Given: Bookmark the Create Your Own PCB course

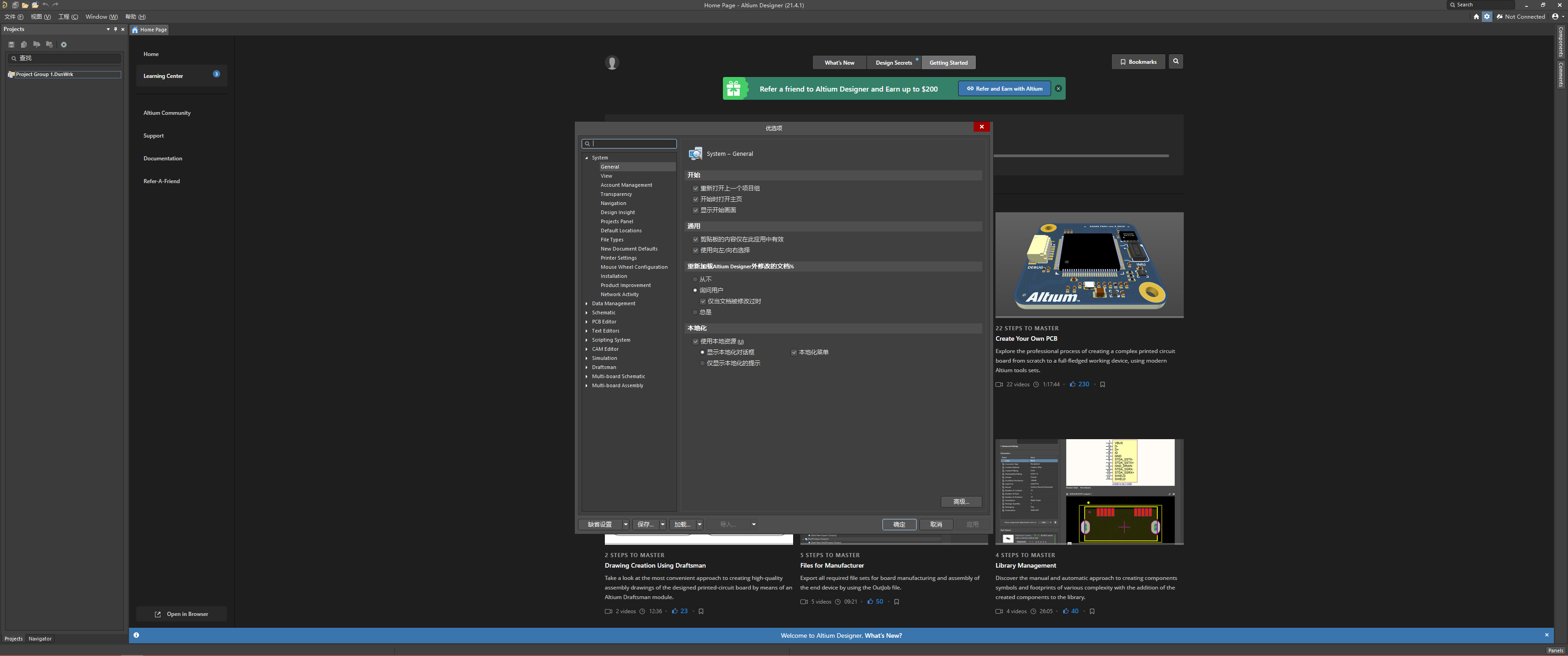Looking at the screenshot, I should [1102, 384].
